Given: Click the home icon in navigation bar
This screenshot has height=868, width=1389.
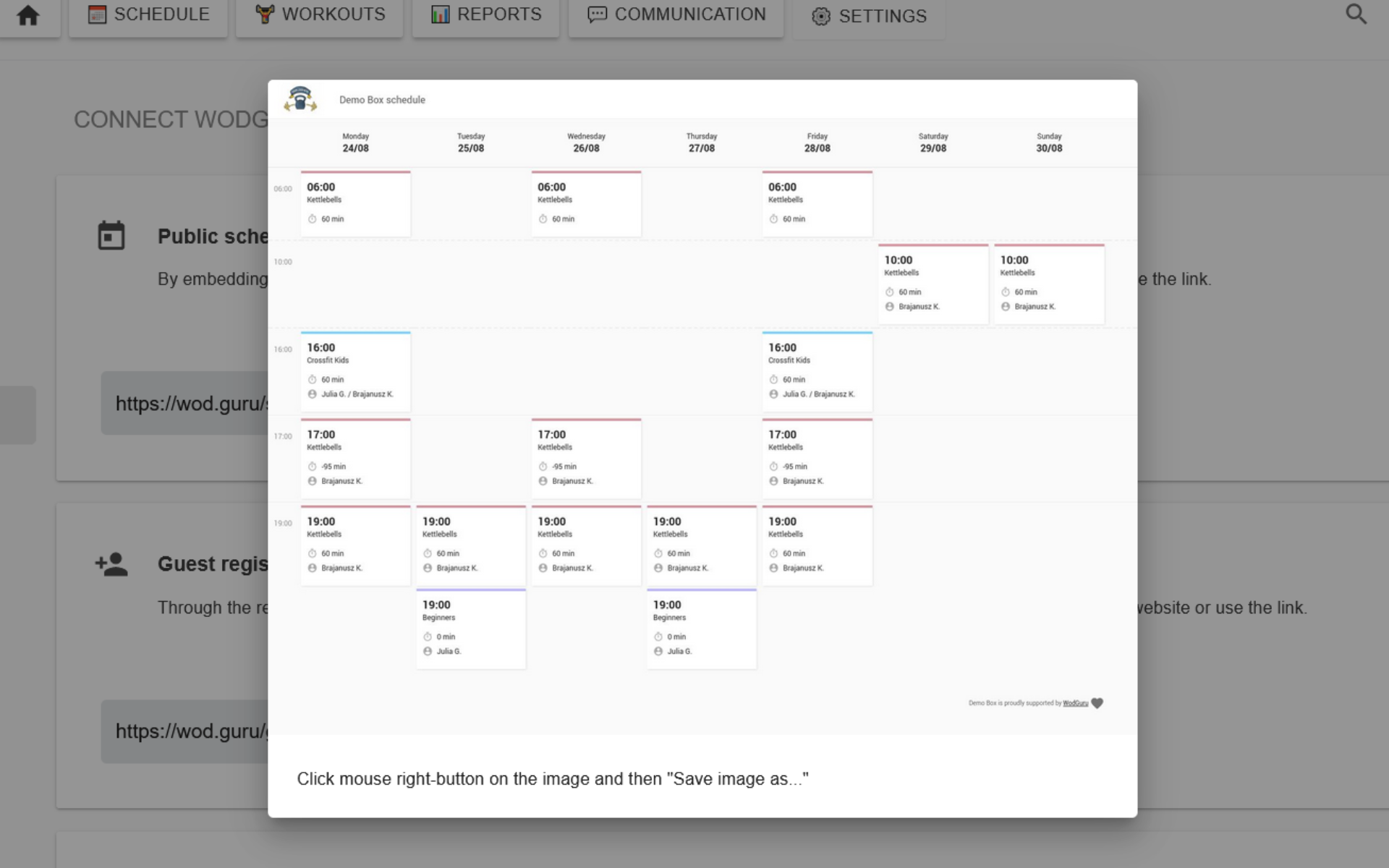Looking at the screenshot, I should [x=28, y=15].
